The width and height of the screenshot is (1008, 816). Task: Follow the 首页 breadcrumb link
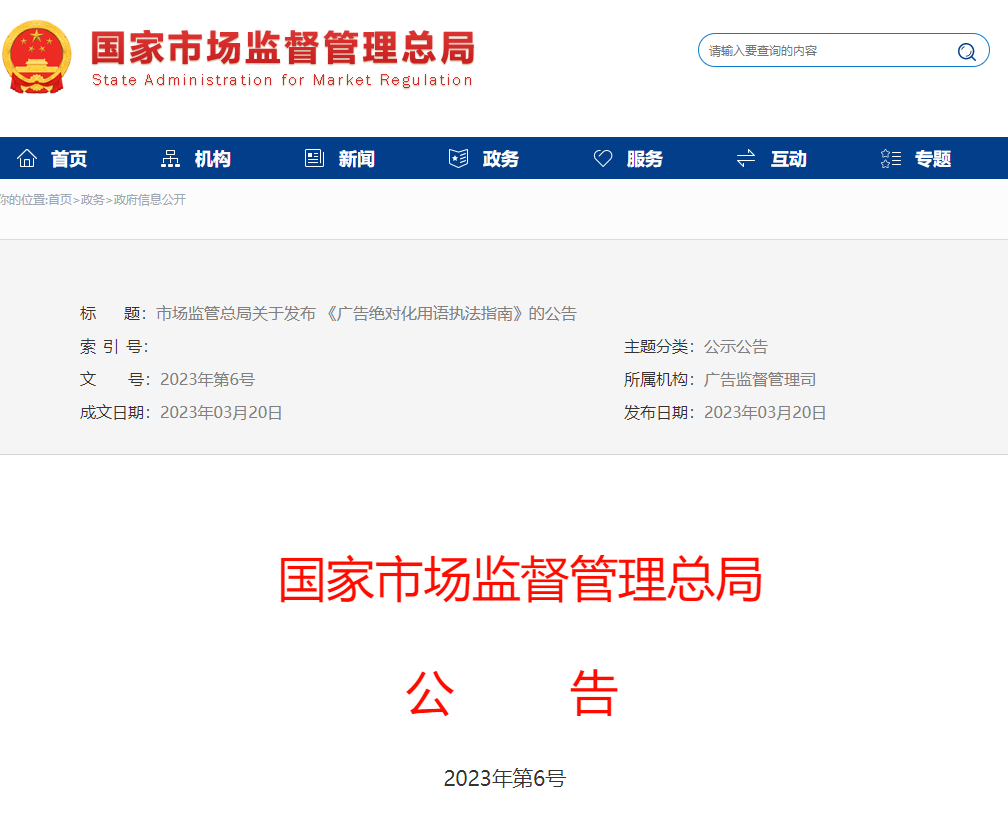(60, 200)
